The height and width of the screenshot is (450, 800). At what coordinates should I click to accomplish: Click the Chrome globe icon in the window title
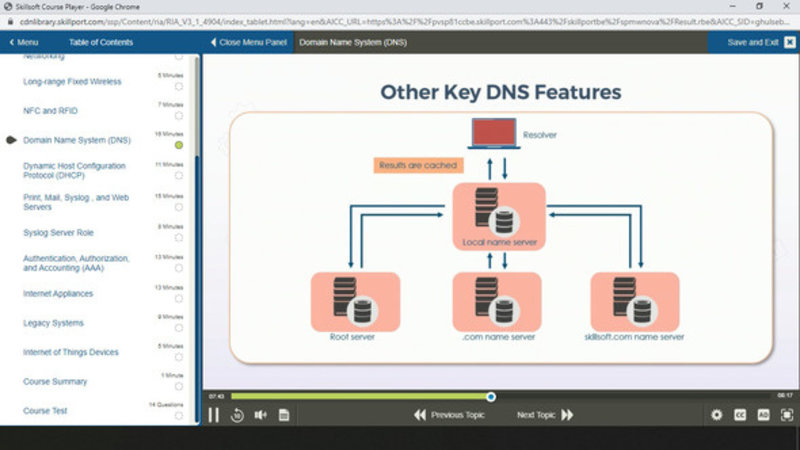[x=8, y=7]
